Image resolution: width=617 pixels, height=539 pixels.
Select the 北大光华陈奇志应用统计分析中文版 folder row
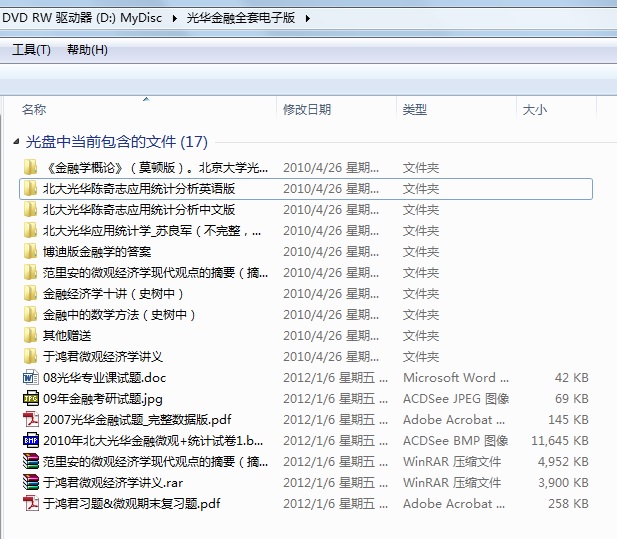(139, 210)
